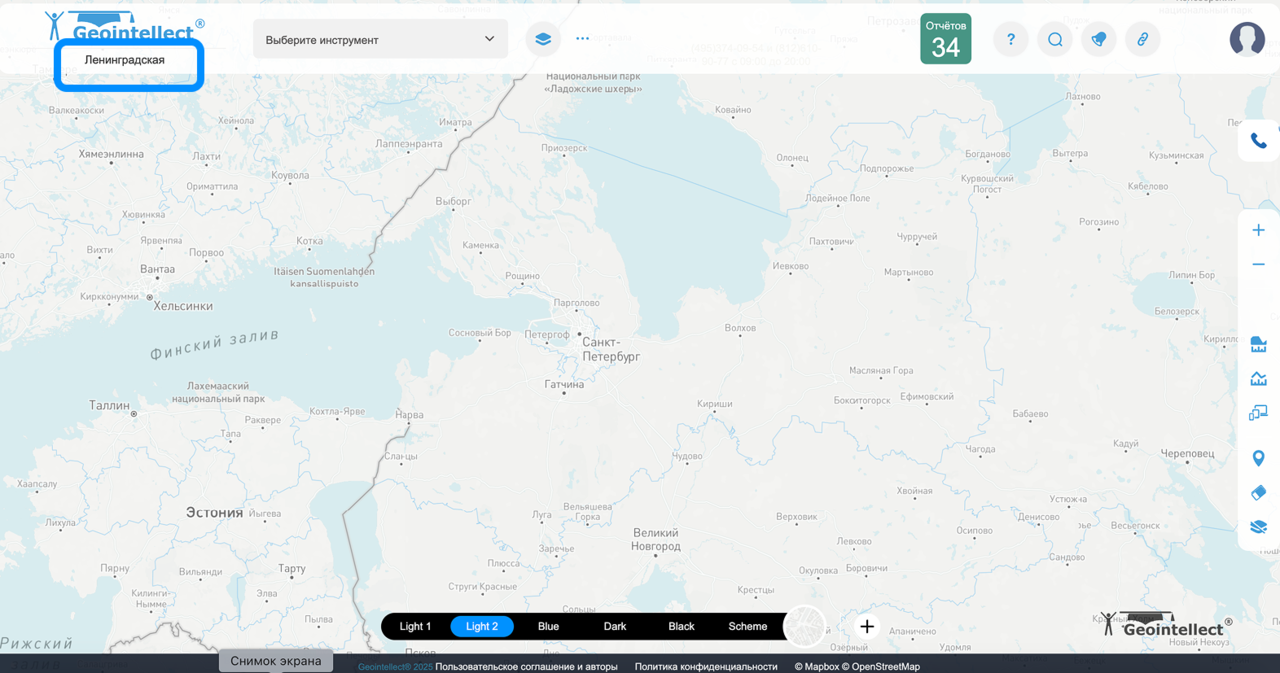Switch map style to Dark
Screen dimensions: 1280x673
coord(615,626)
